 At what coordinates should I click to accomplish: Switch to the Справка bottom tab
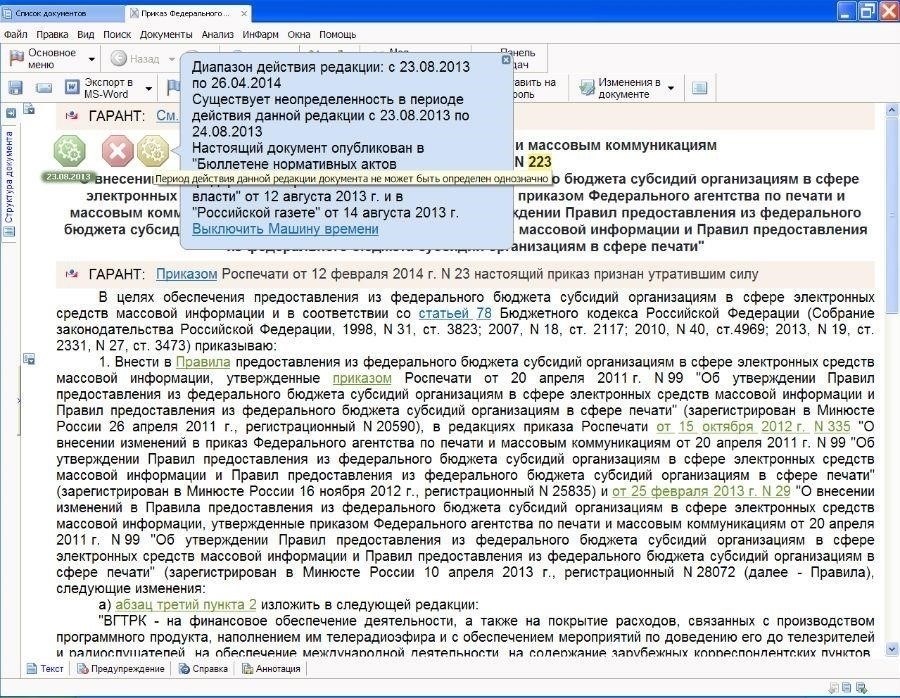203,669
